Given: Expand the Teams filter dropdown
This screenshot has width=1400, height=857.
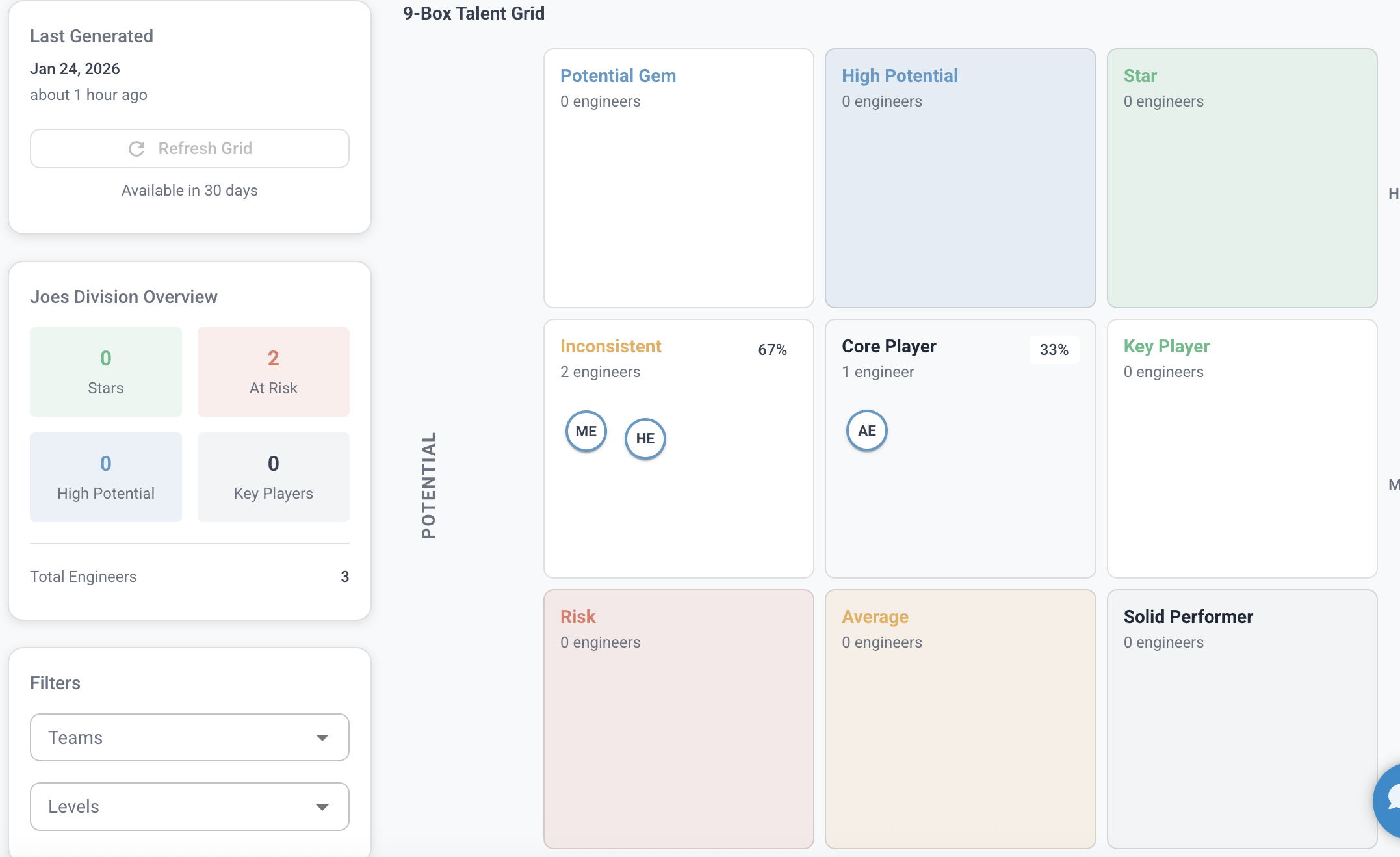Looking at the screenshot, I should (x=189, y=737).
